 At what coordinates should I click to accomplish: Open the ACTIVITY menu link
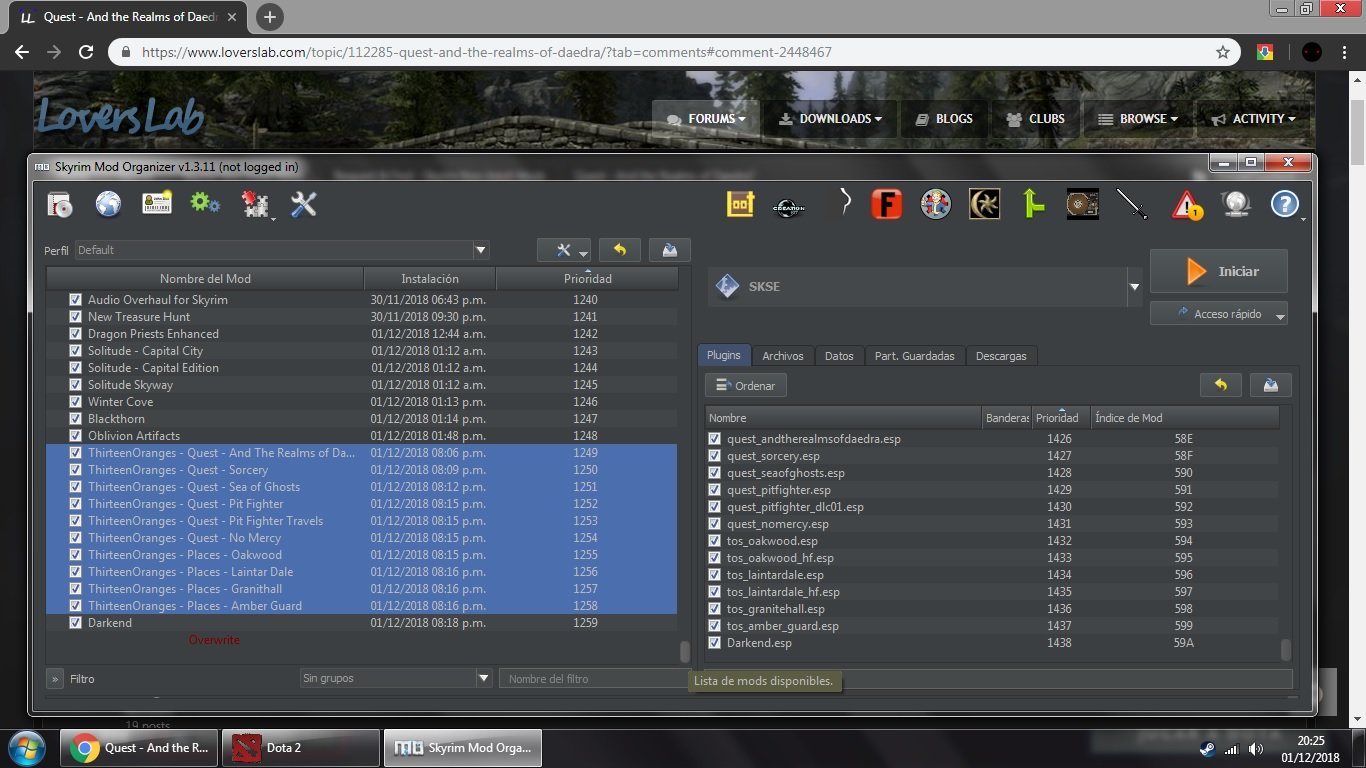tap(1253, 119)
